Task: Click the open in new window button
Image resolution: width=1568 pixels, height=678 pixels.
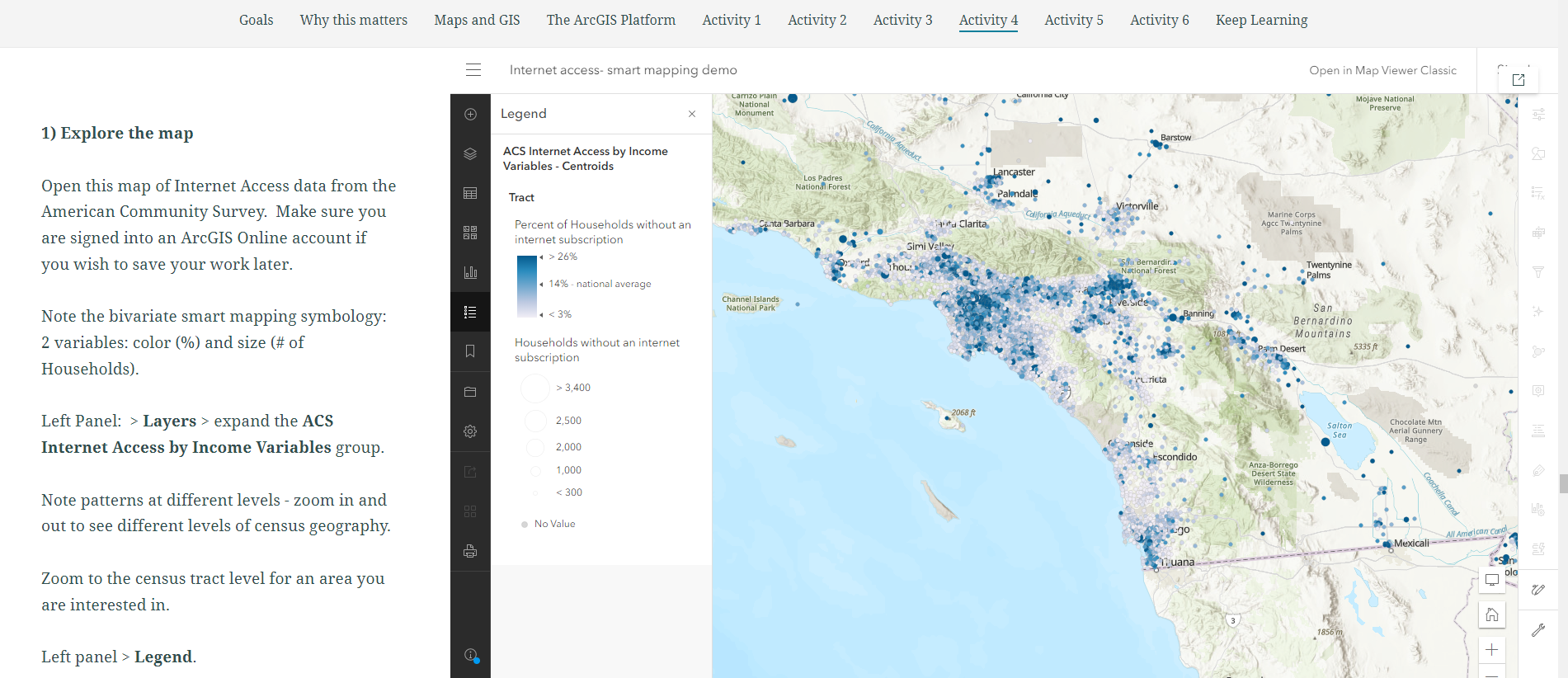Action: pyautogui.click(x=1518, y=80)
